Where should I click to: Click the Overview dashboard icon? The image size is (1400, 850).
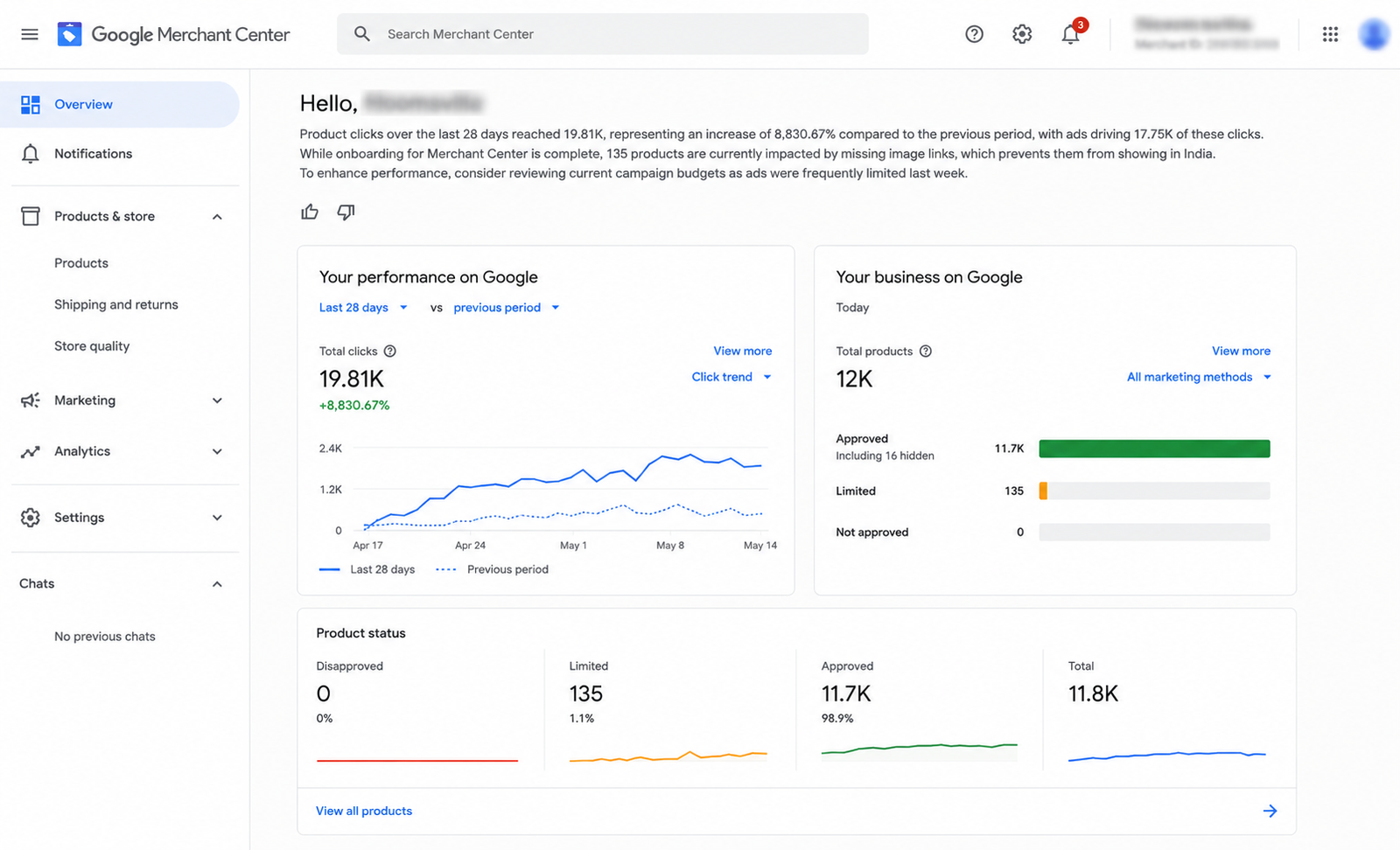(x=31, y=105)
